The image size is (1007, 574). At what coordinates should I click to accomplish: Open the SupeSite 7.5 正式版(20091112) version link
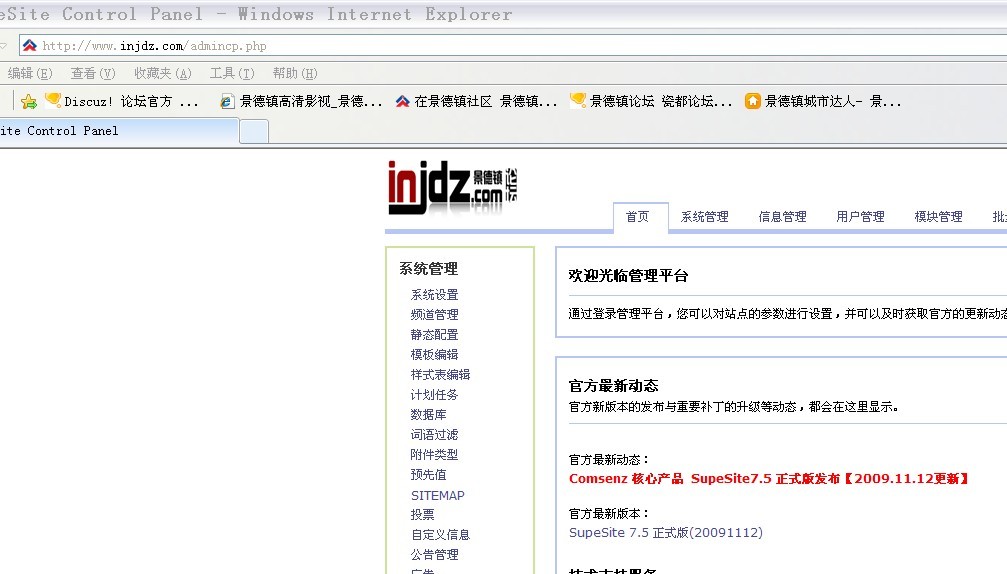point(666,532)
